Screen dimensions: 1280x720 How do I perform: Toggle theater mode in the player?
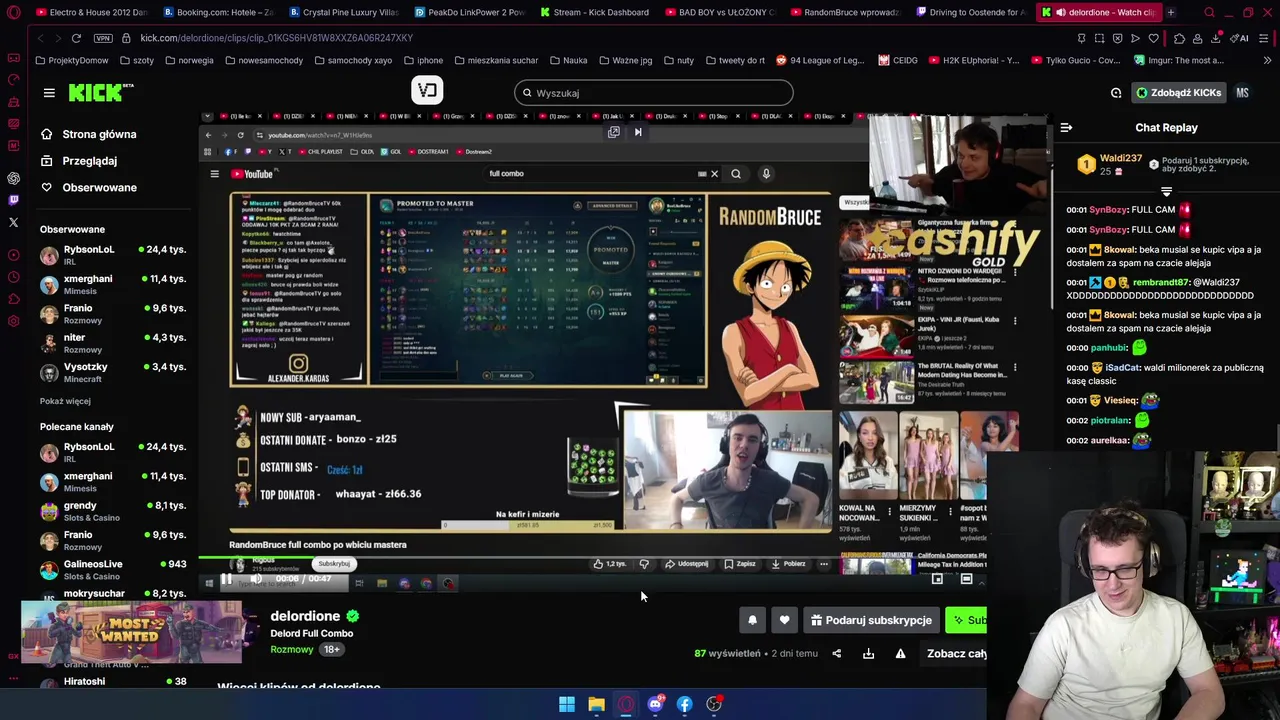point(966,579)
